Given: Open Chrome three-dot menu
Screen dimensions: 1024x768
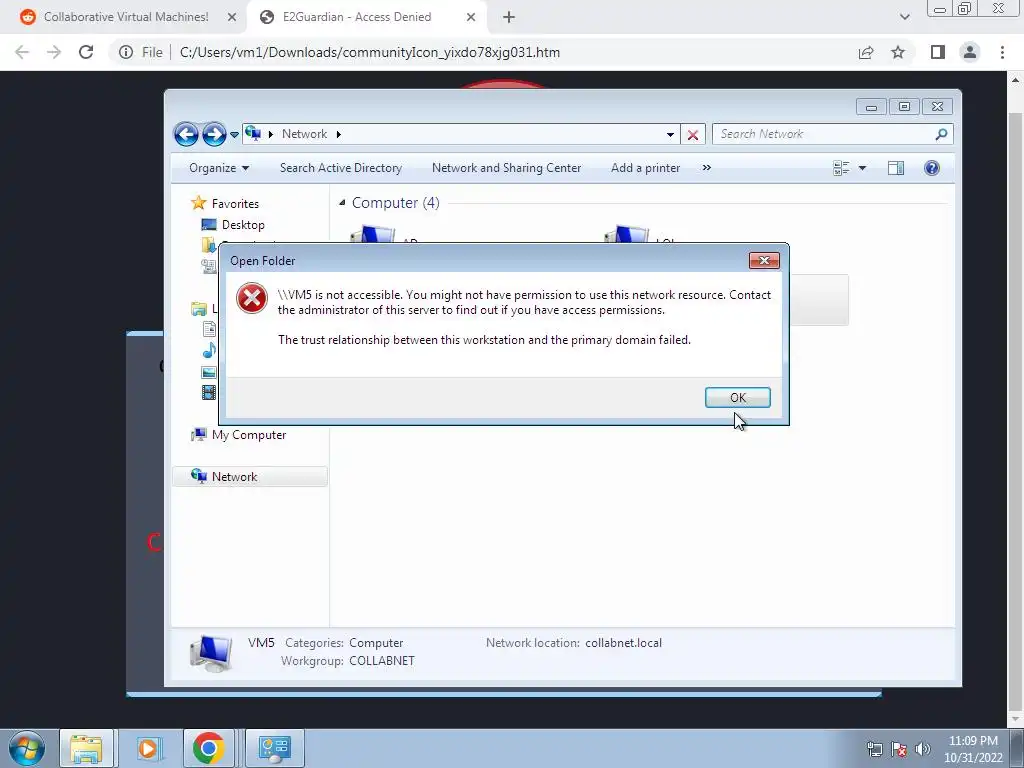Looking at the screenshot, I should click(1002, 52).
